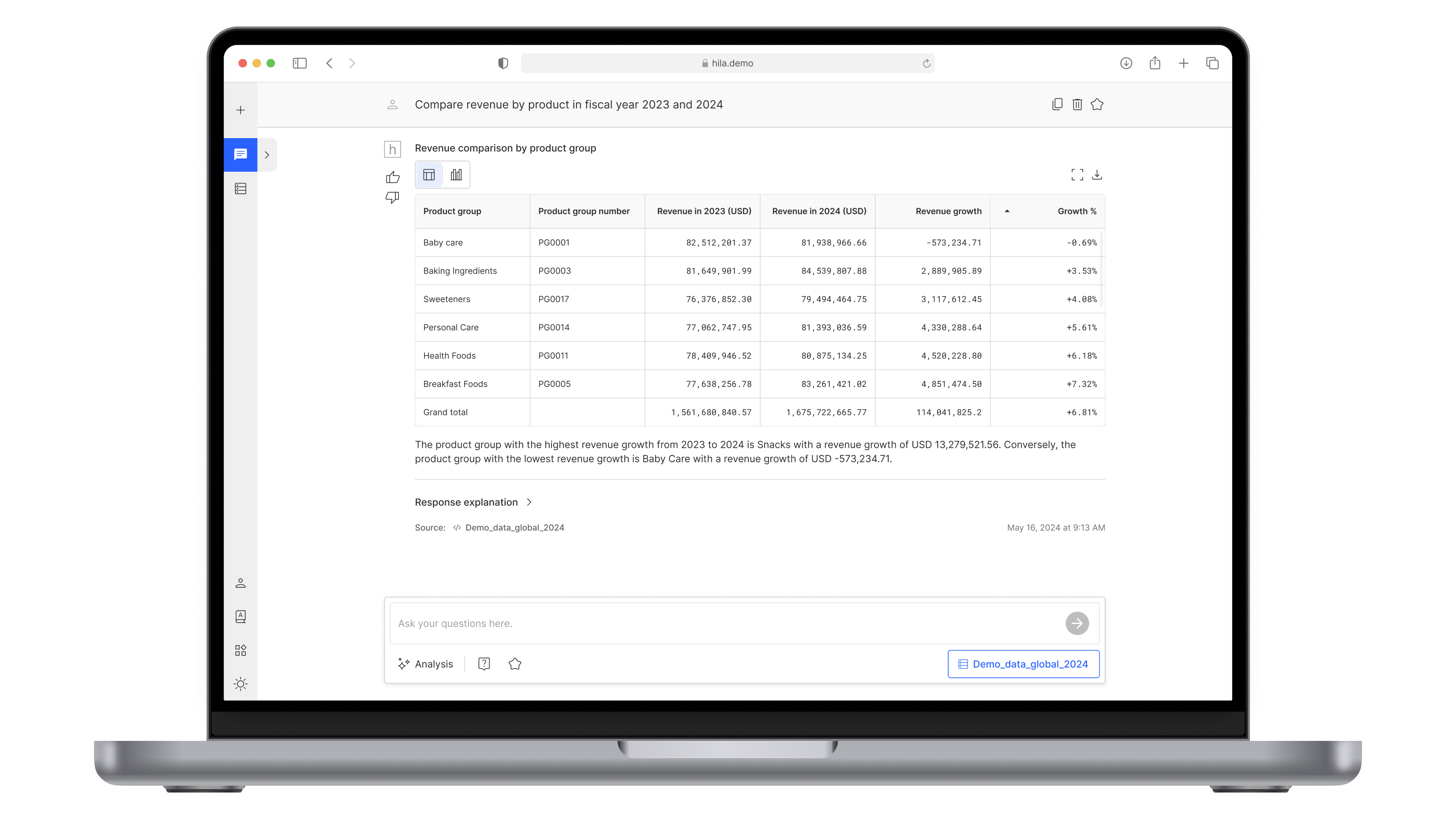Open the chat conversations sidebar icon
This screenshot has width=1456, height=819.
click(240, 154)
